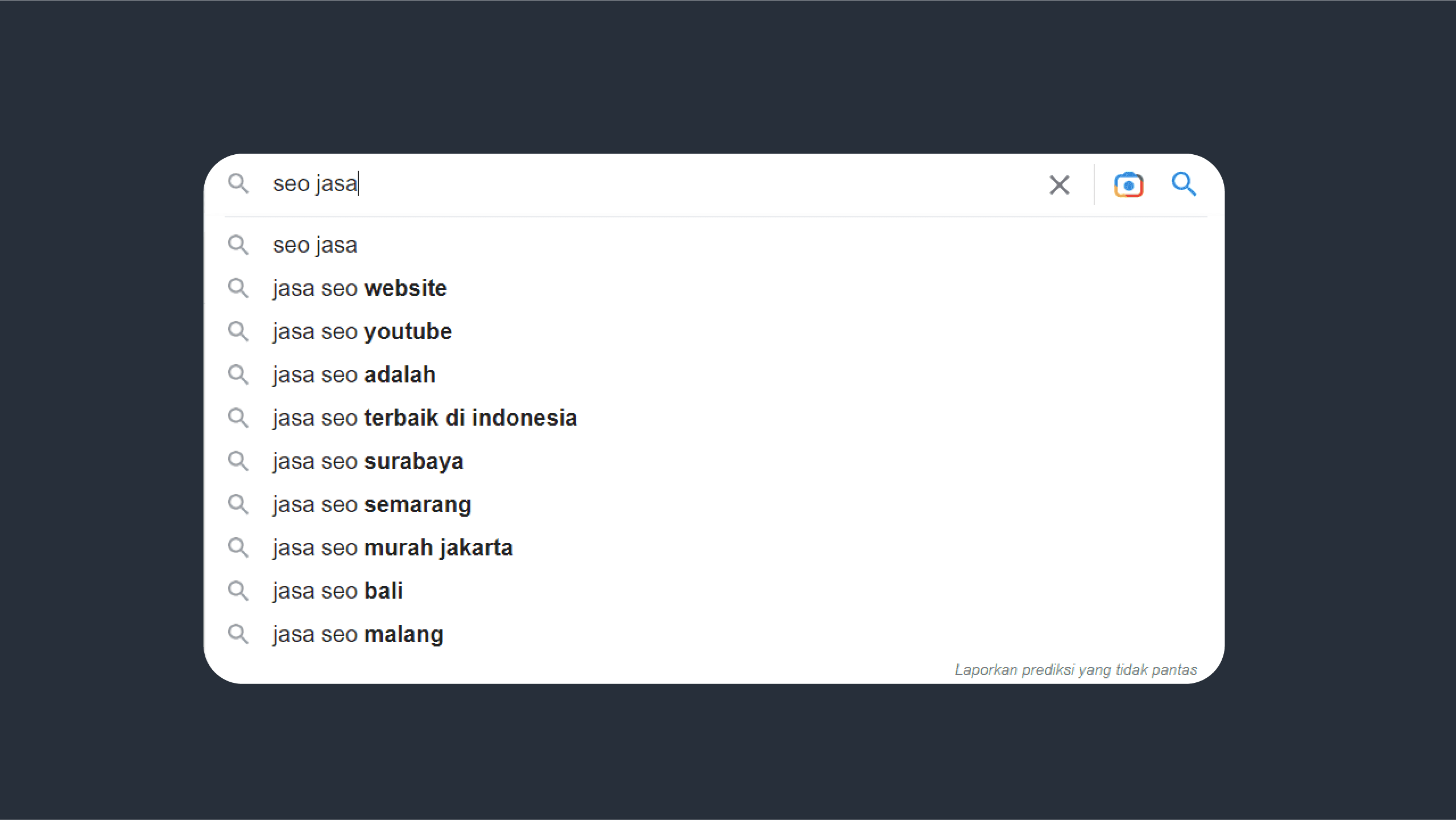The width and height of the screenshot is (1456, 820).
Task: Pick the 'jasa seo youtube' suggestion
Action: click(362, 332)
